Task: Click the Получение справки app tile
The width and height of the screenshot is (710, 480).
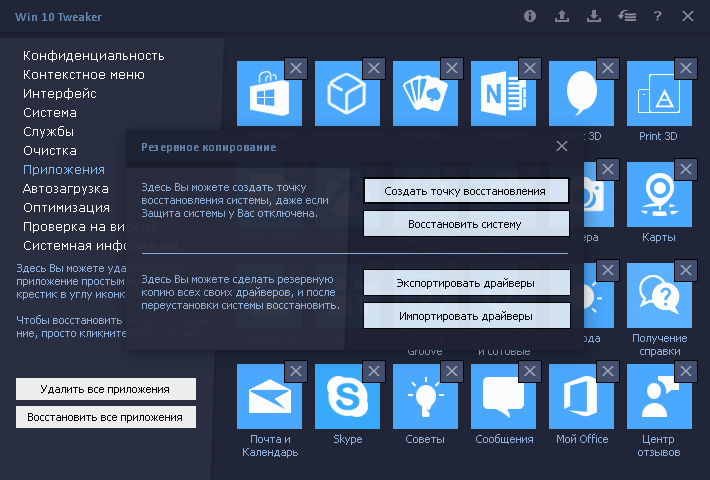Action: point(659,295)
